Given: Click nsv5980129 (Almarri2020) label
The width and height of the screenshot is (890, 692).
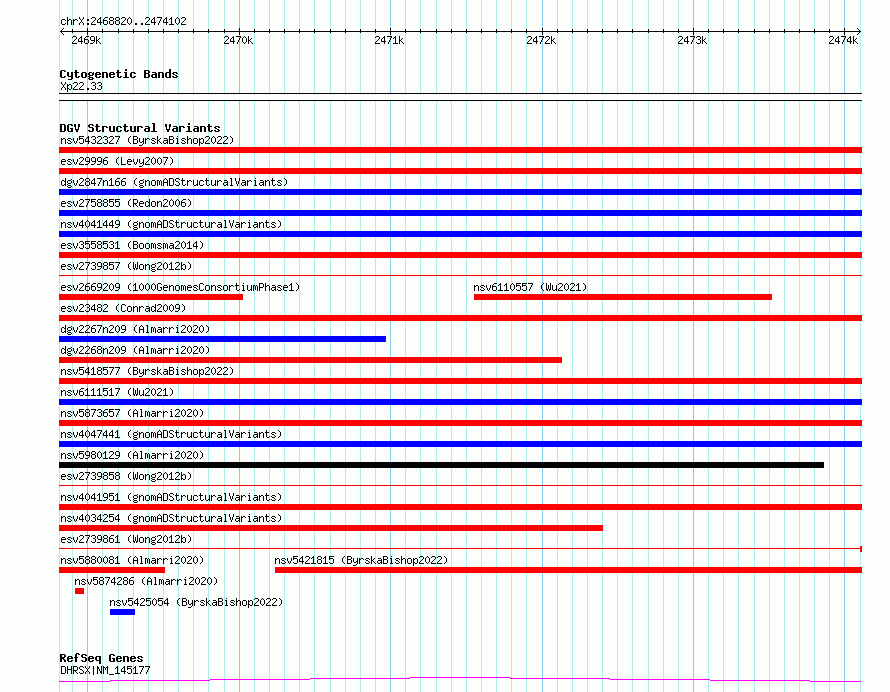Looking at the screenshot, I should [132, 455].
